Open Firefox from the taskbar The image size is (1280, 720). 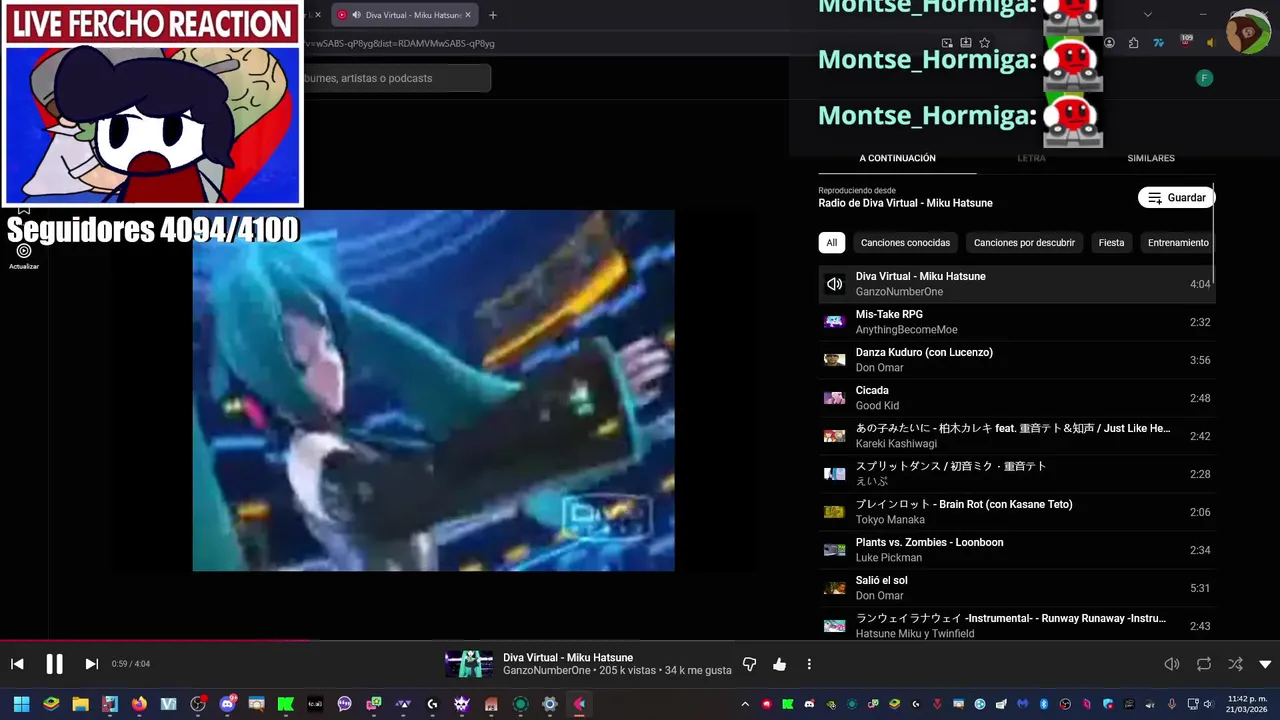(139, 704)
